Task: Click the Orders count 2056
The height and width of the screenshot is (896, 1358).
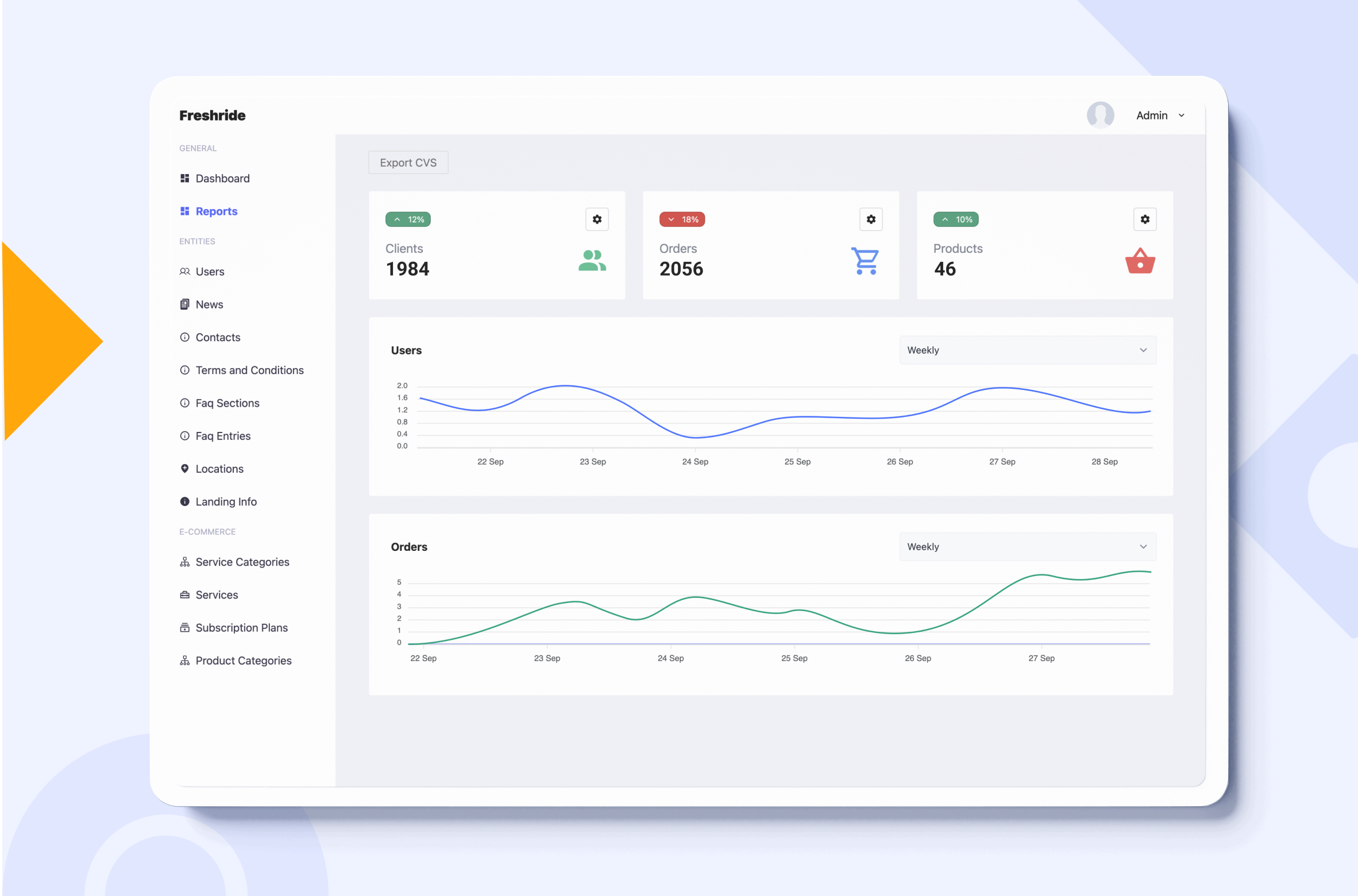Action: tap(681, 269)
